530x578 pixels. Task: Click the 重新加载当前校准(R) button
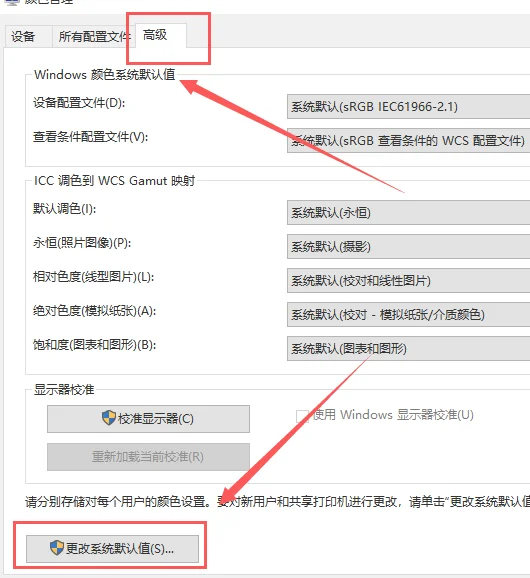pyautogui.click(x=148, y=457)
